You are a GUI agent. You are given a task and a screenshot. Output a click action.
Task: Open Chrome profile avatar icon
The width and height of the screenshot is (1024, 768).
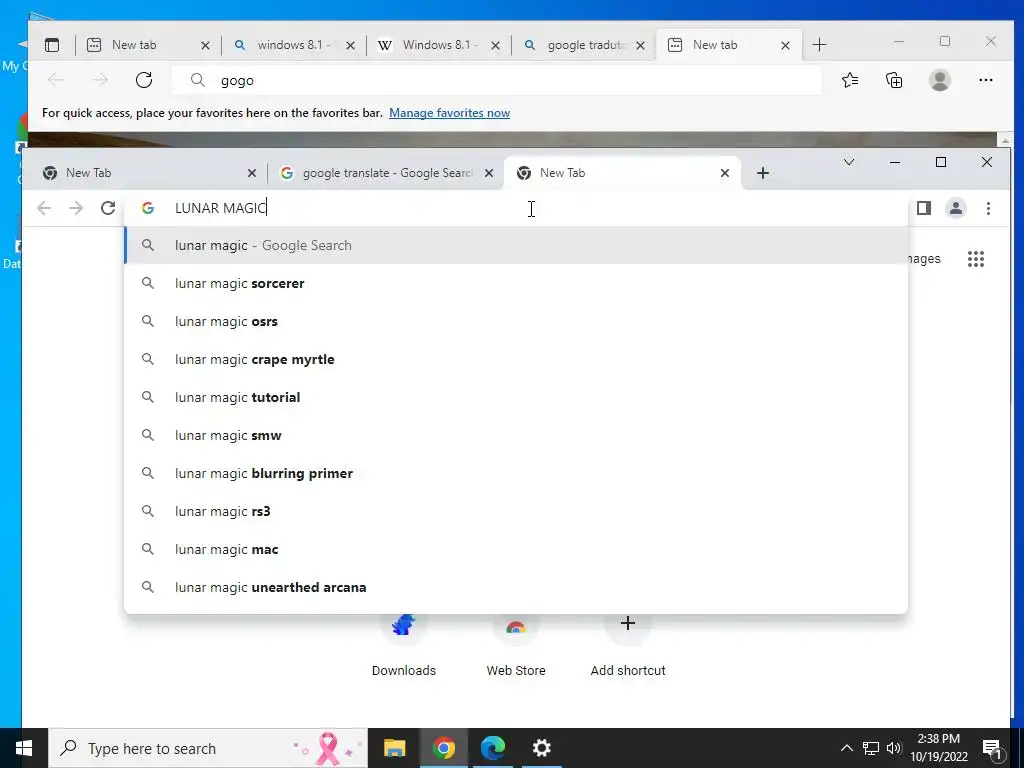click(955, 208)
